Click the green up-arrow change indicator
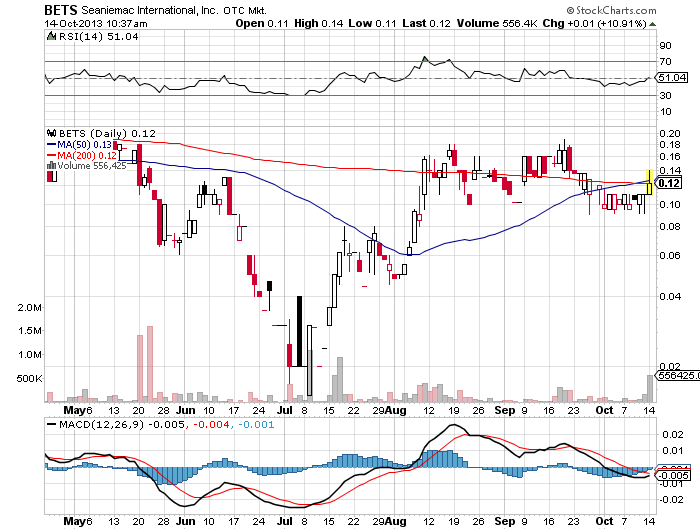 coord(652,24)
